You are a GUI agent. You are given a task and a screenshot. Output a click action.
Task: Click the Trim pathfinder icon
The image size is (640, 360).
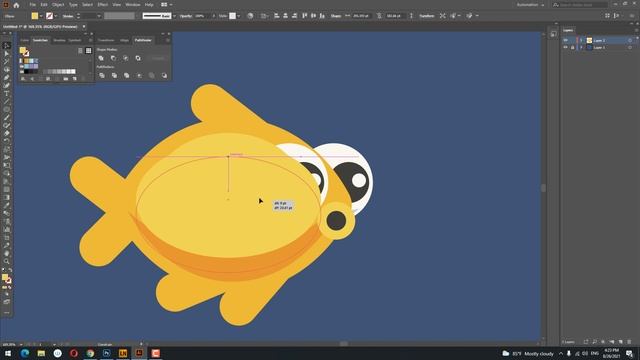(114, 76)
